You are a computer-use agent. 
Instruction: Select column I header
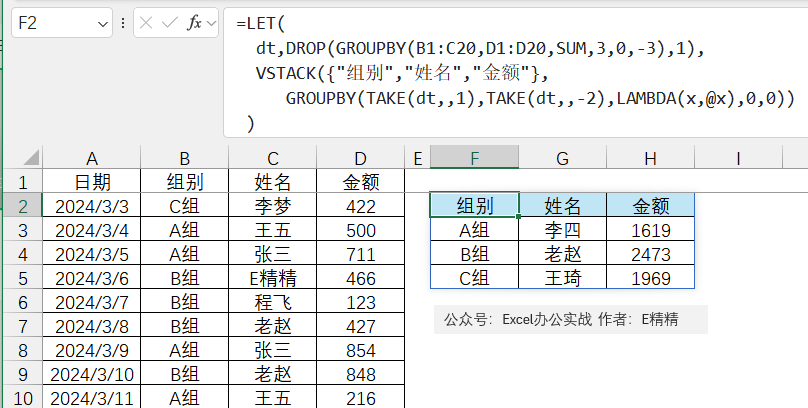738,158
